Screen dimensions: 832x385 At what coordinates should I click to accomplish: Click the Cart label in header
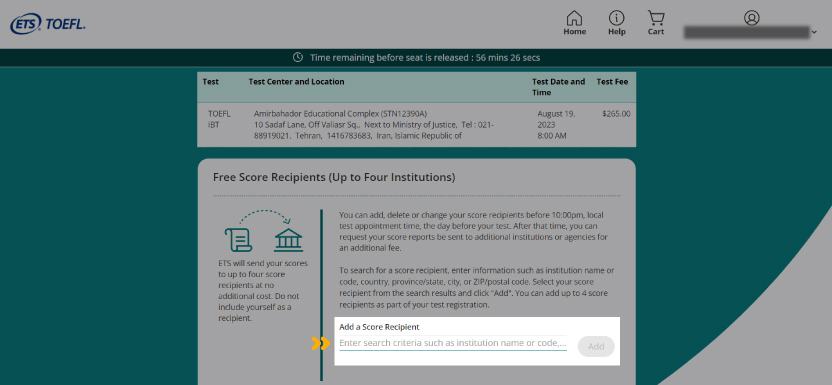[x=656, y=32]
